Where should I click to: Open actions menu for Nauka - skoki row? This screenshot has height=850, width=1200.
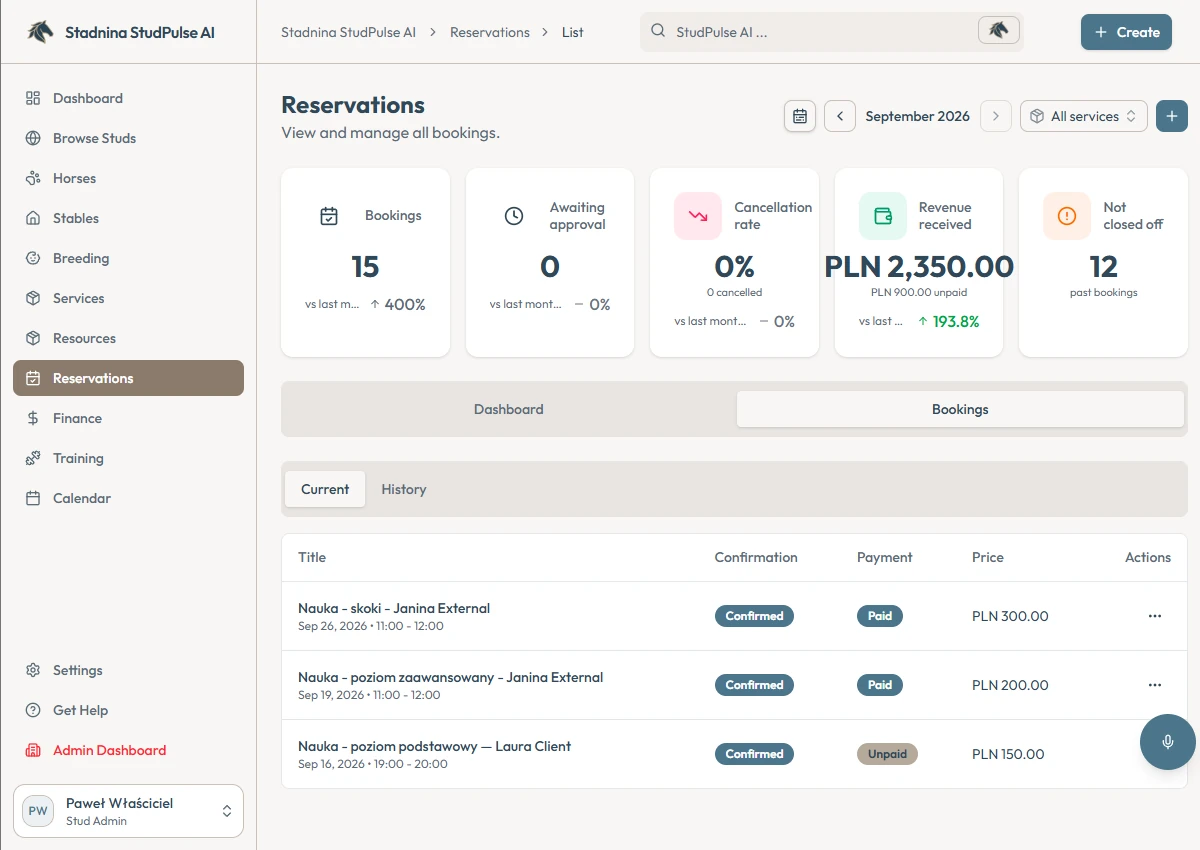click(1155, 616)
